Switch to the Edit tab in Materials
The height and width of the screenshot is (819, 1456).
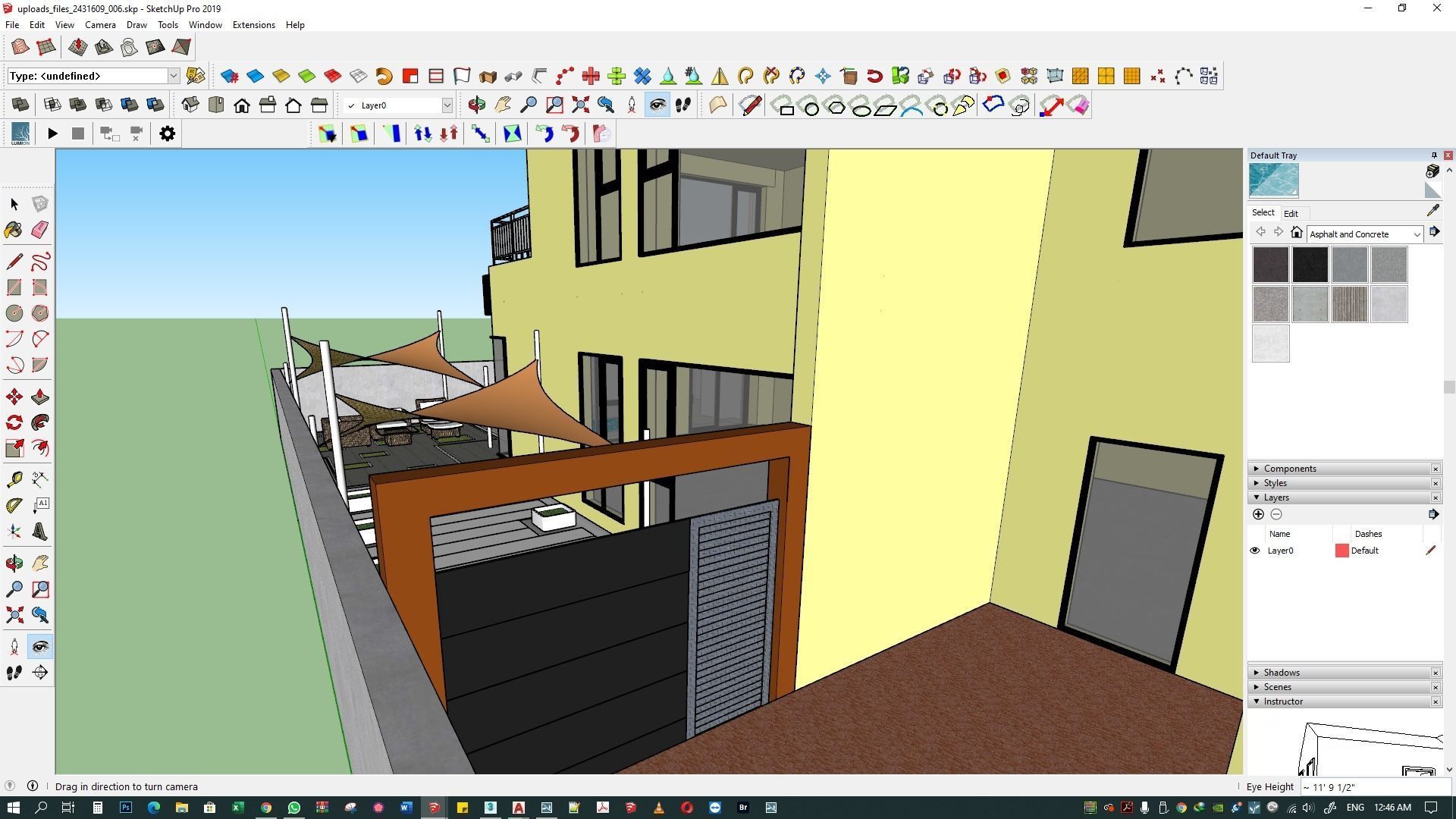(1290, 214)
